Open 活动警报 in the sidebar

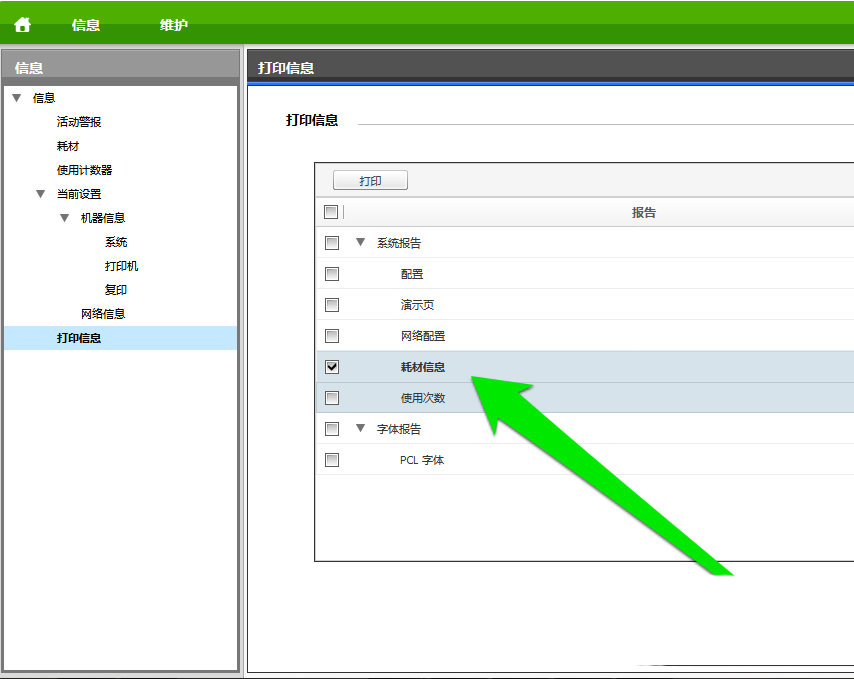click(79, 122)
